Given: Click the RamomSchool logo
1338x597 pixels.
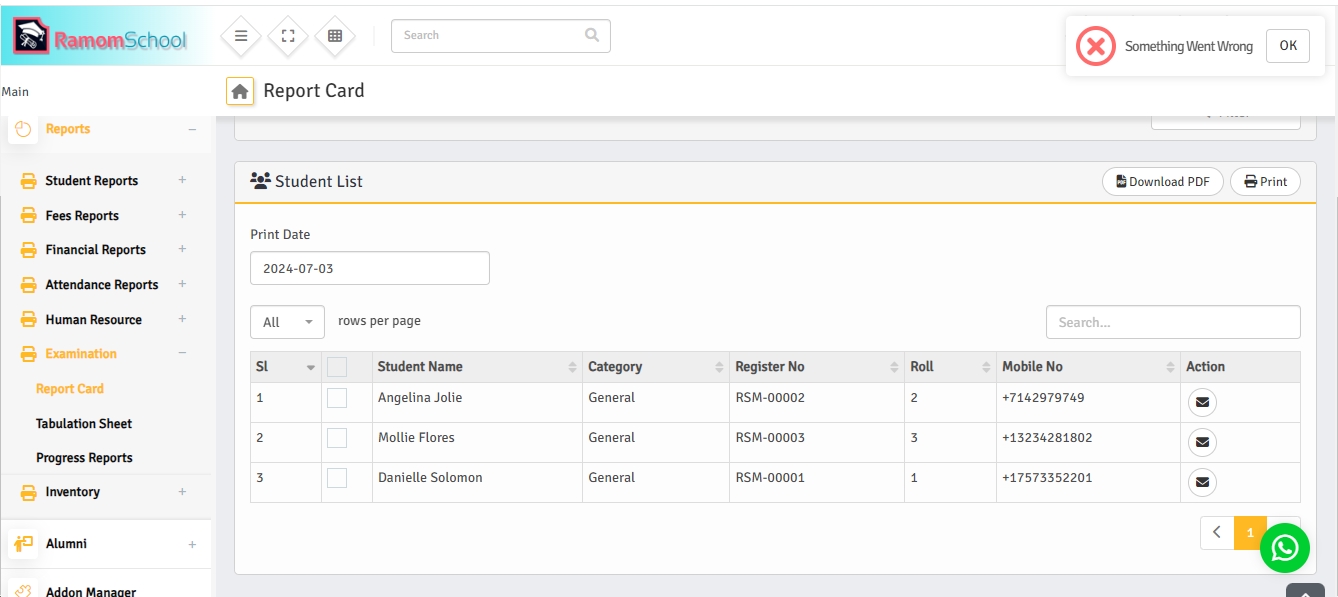Looking at the screenshot, I should 100,36.
